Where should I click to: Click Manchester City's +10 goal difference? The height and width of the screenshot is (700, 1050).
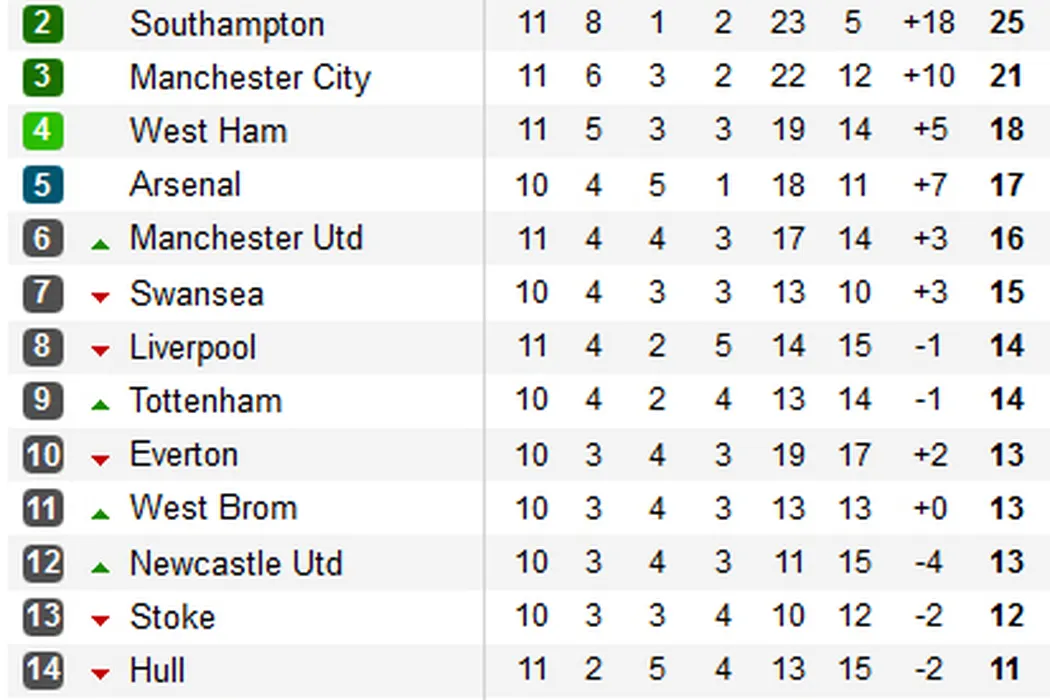928,77
